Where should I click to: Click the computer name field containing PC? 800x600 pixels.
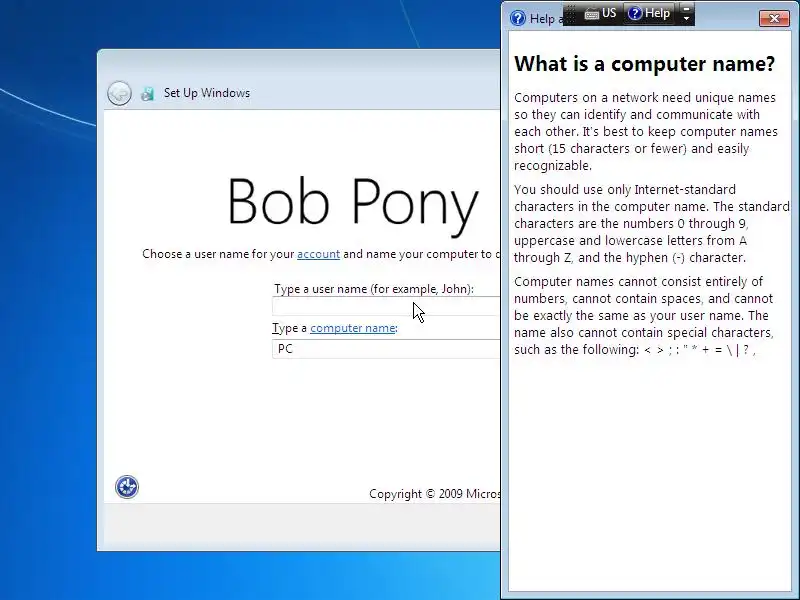tap(386, 349)
